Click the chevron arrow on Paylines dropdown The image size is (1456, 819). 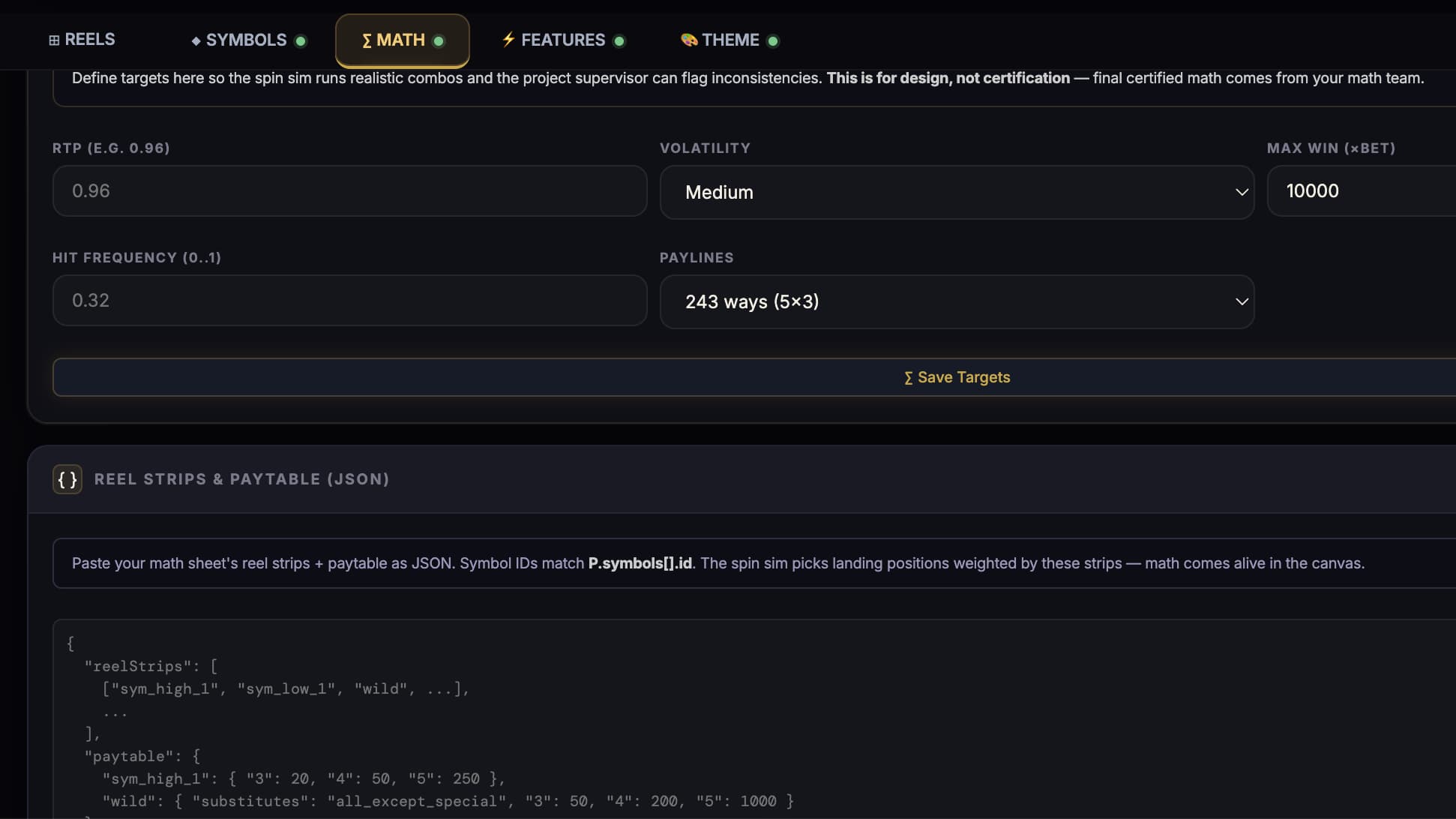coord(1242,301)
